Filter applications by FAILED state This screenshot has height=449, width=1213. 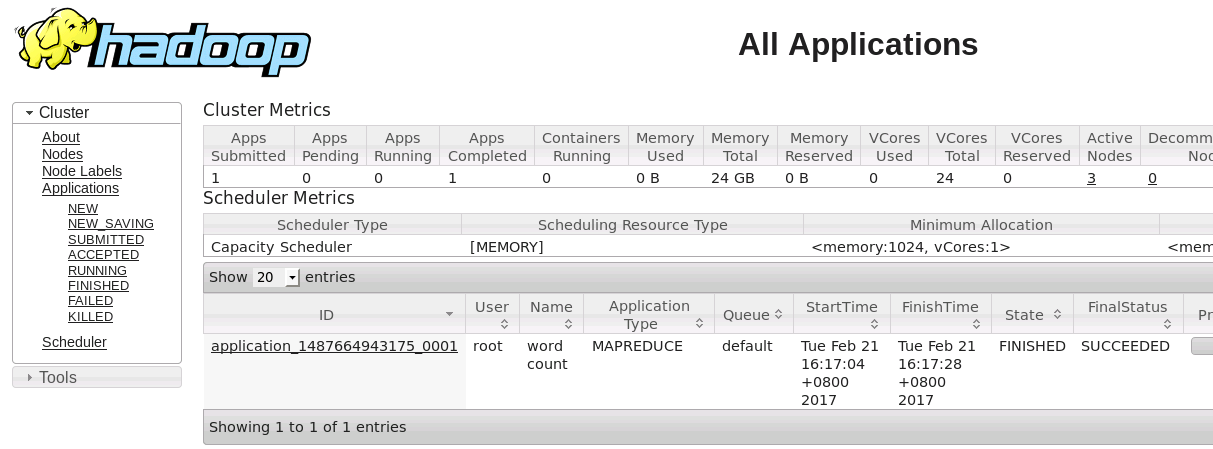click(x=90, y=301)
